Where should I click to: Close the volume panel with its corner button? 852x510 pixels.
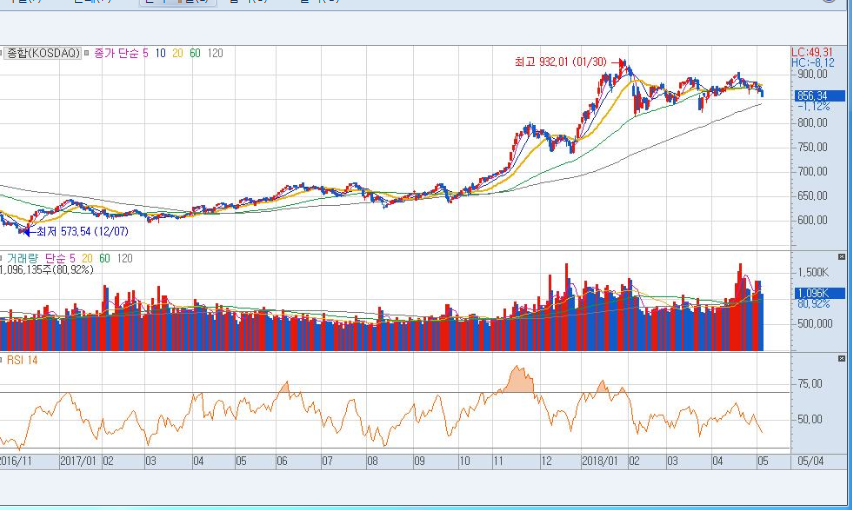coord(839,256)
